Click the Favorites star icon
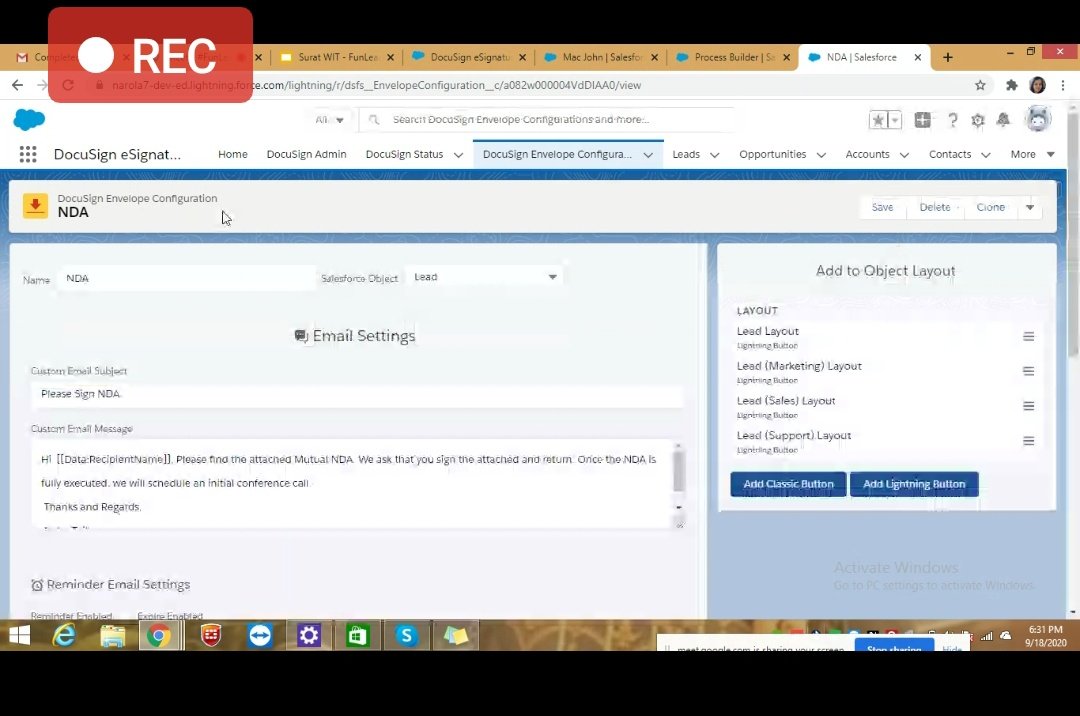The image size is (1080, 716). coord(878,120)
